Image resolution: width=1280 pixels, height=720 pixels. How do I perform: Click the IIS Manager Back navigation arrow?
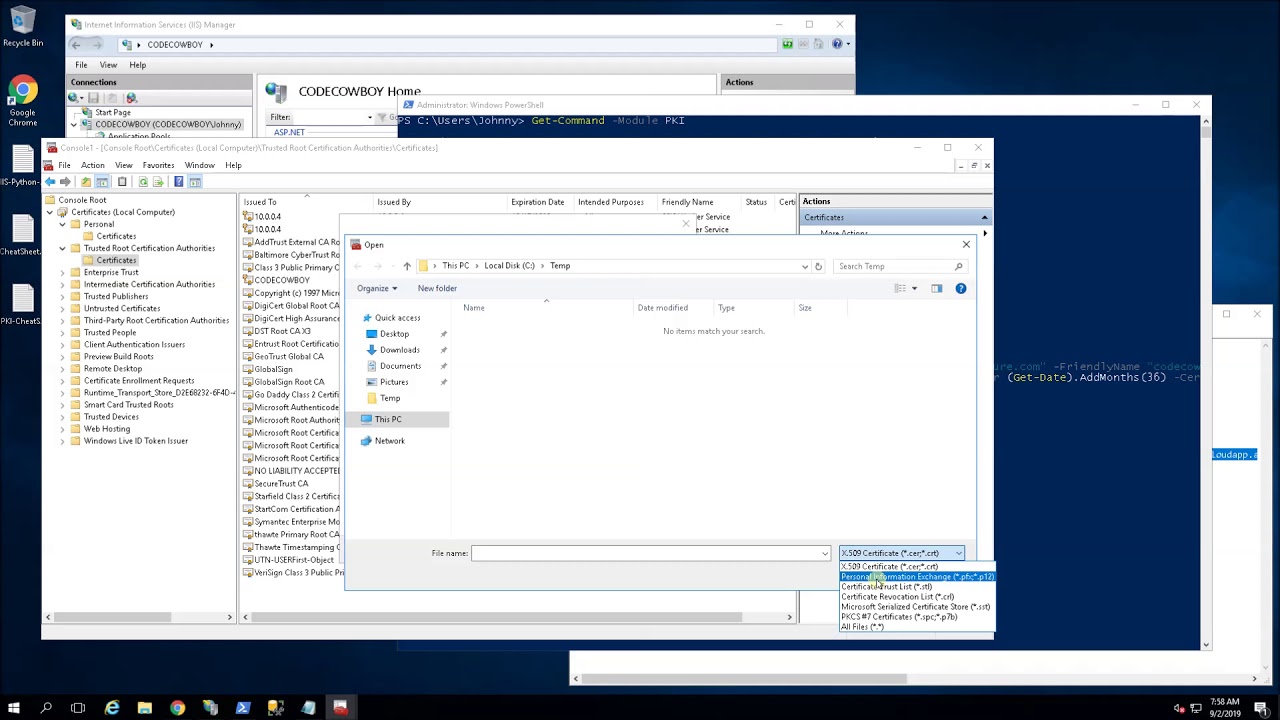click(x=76, y=45)
